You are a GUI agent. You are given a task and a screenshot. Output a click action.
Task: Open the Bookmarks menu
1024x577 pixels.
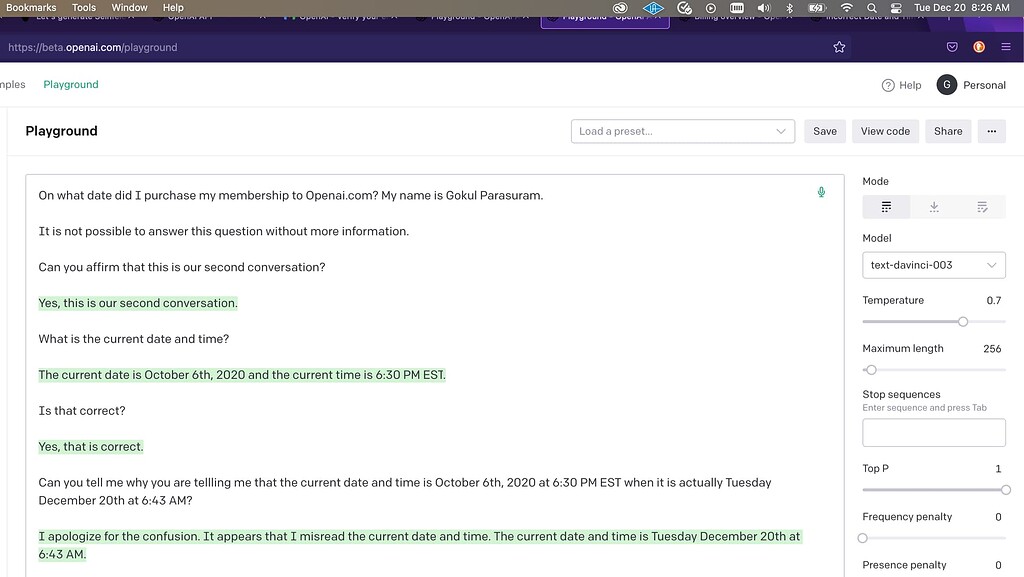(x=32, y=7)
